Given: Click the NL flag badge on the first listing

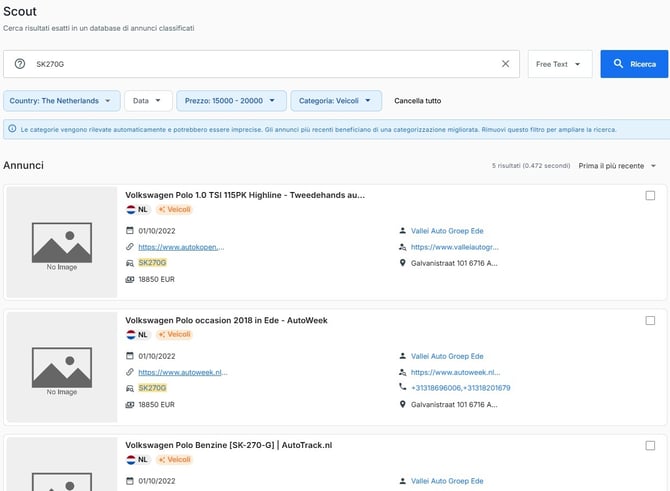Looking at the screenshot, I should 138,209.
